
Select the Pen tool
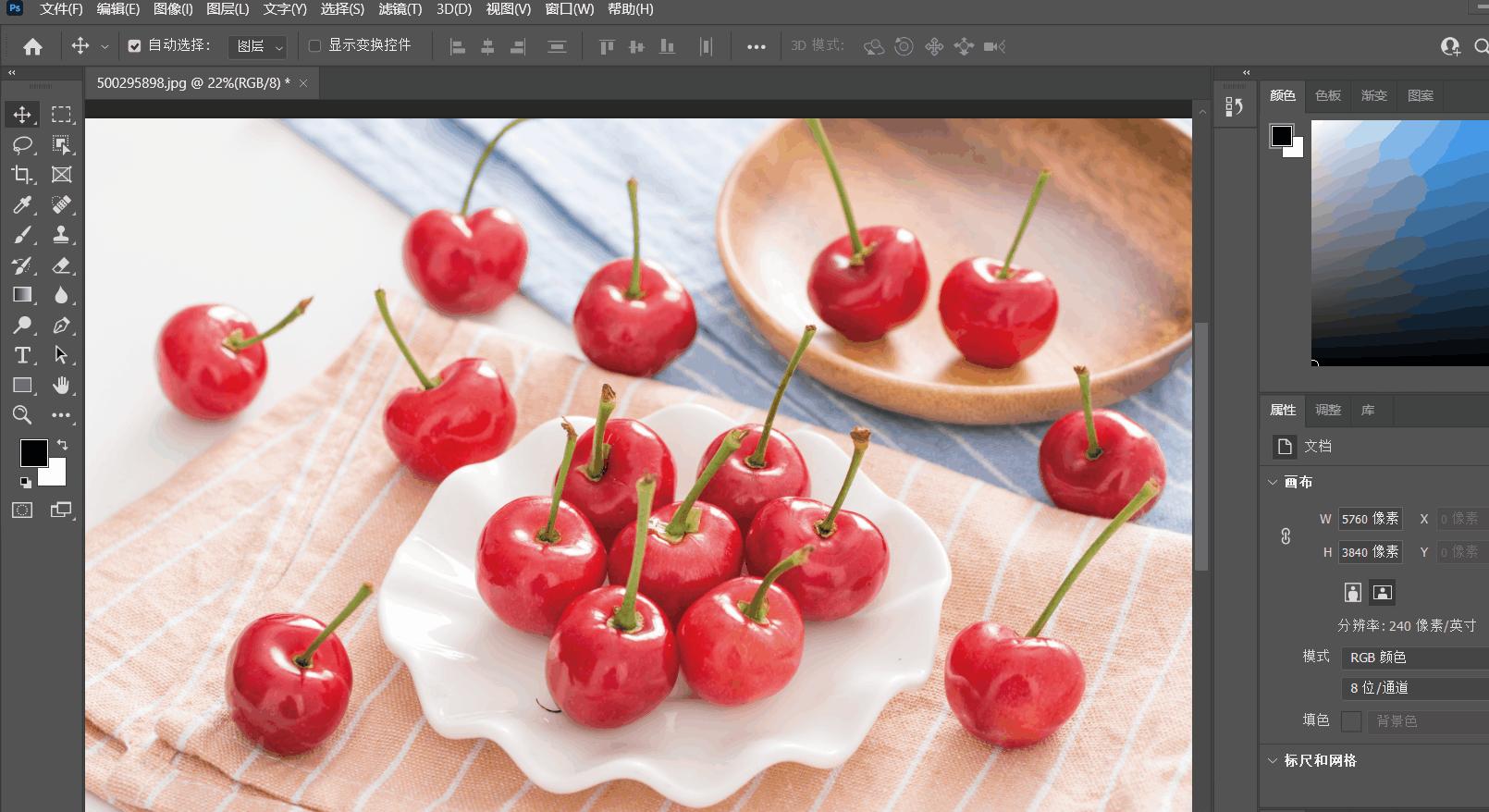click(x=61, y=326)
